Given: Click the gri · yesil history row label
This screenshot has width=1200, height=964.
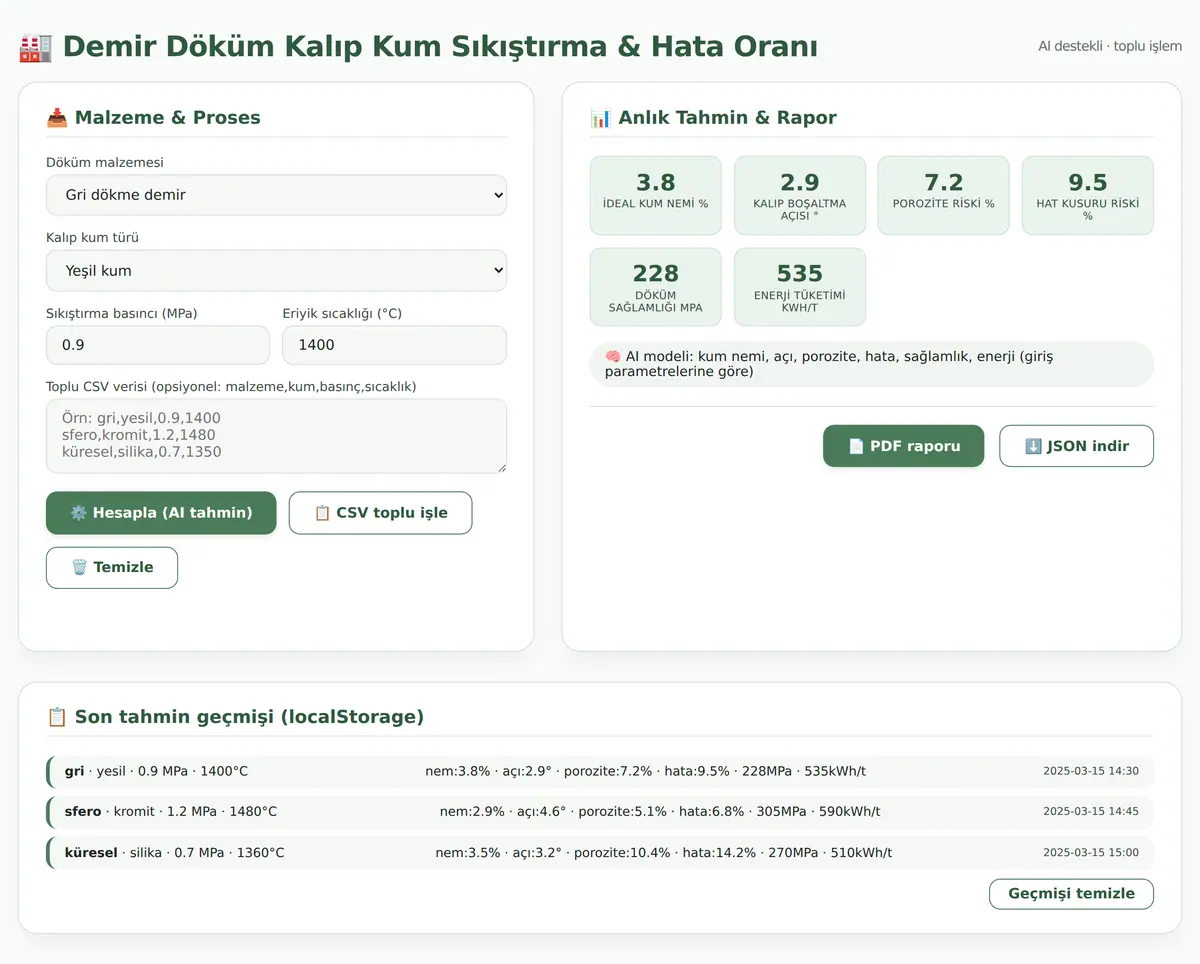Looking at the screenshot, I should [x=156, y=771].
